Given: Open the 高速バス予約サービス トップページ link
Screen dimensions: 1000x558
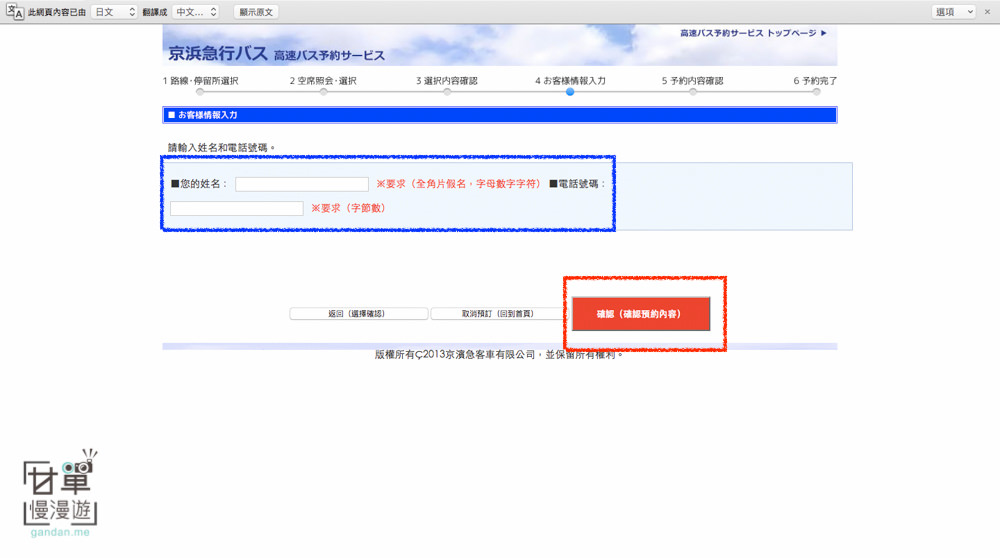Looking at the screenshot, I should [x=753, y=33].
